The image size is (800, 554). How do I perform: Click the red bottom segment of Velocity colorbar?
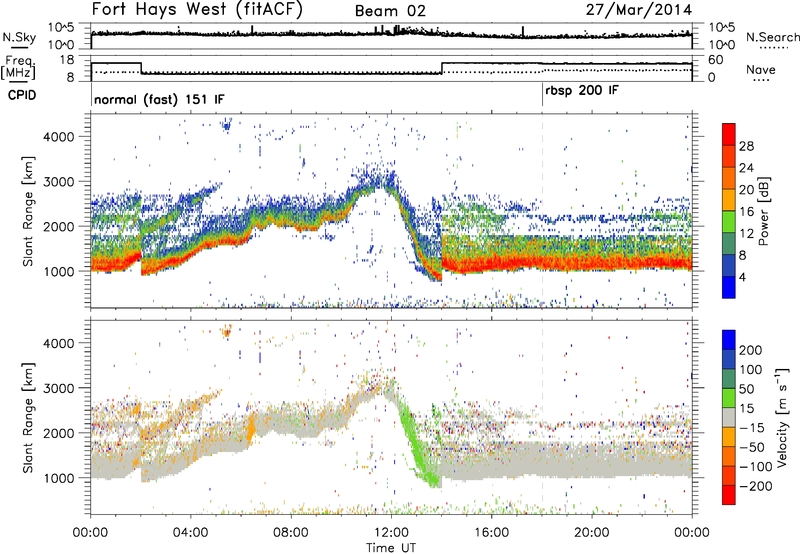click(729, 495)
